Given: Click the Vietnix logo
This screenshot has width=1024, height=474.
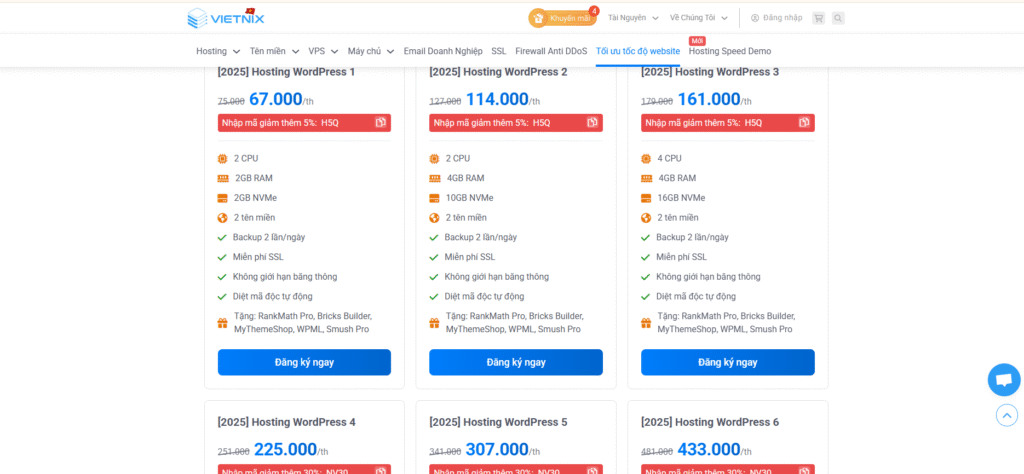Looking at the screenshot, I should (x=225, y=17).
